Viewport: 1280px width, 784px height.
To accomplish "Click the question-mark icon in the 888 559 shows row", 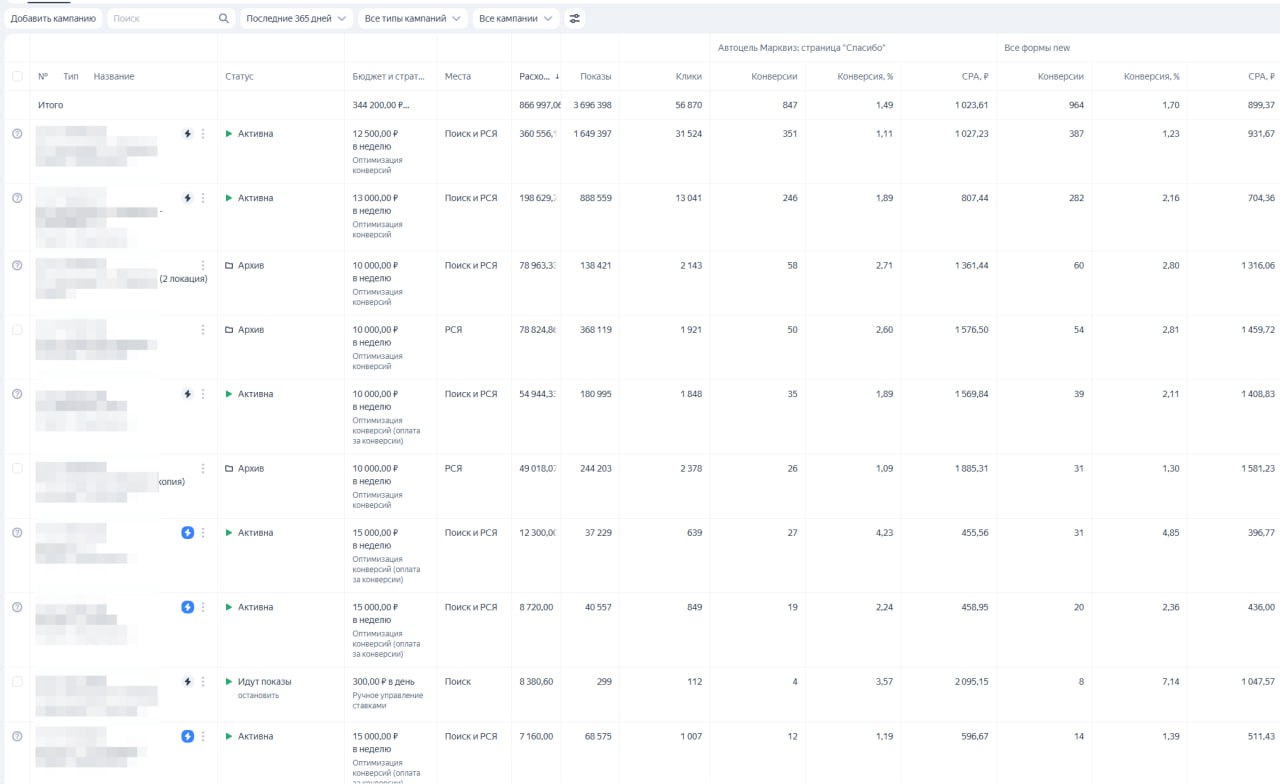I will point(17,198).
